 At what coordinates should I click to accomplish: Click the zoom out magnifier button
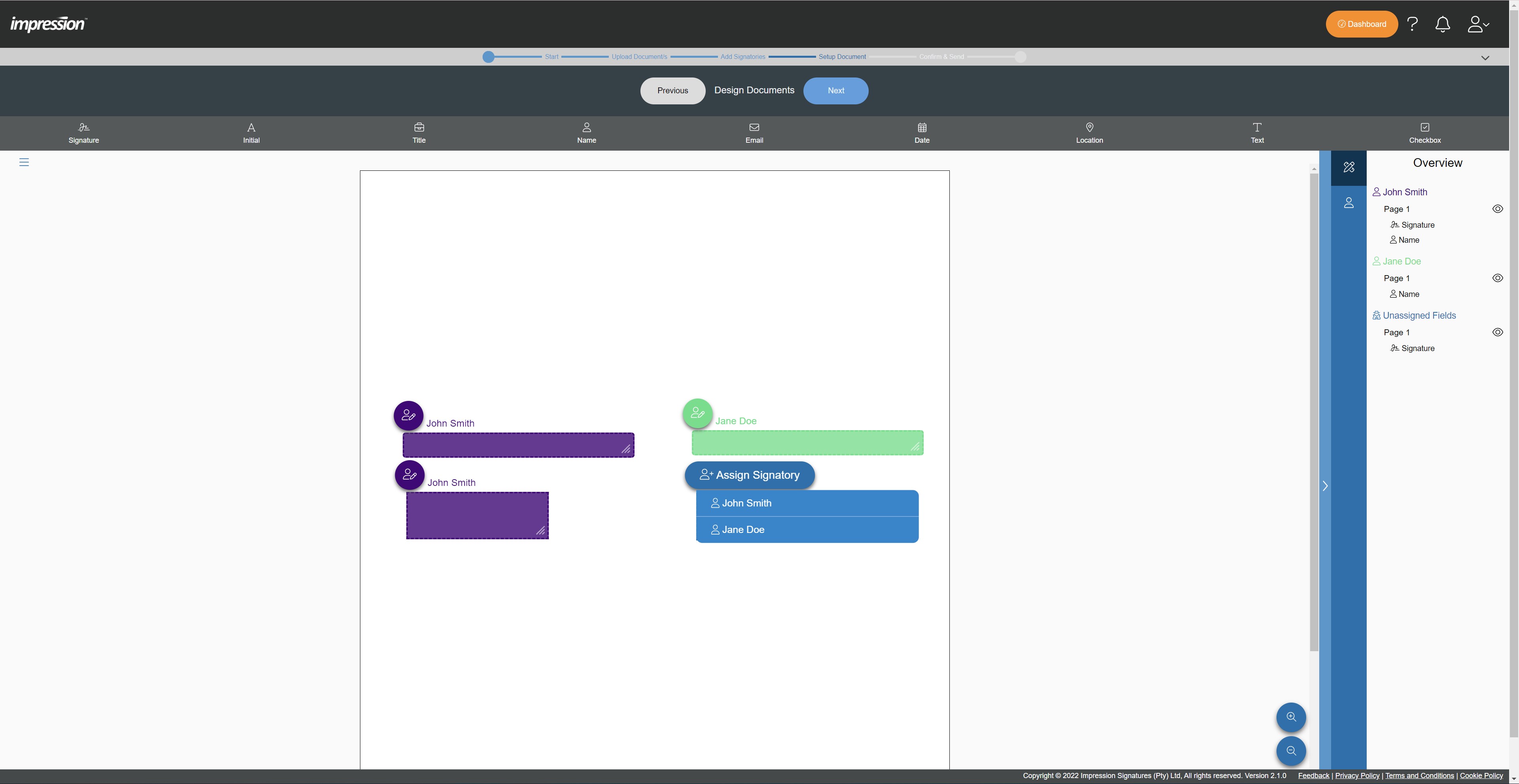click(1291, 750)
